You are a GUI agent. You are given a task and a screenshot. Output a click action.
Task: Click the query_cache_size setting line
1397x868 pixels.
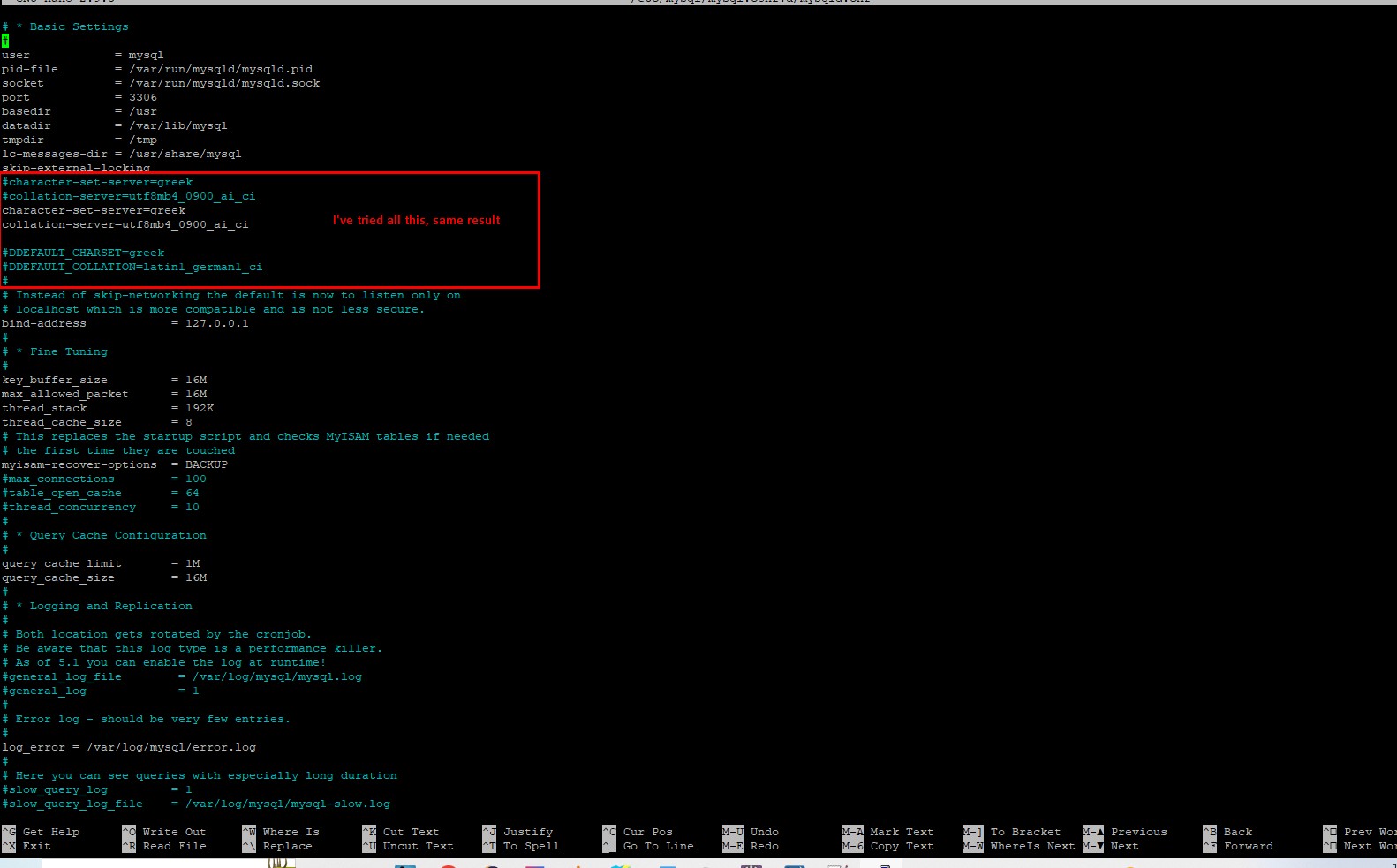click(104, 577)
